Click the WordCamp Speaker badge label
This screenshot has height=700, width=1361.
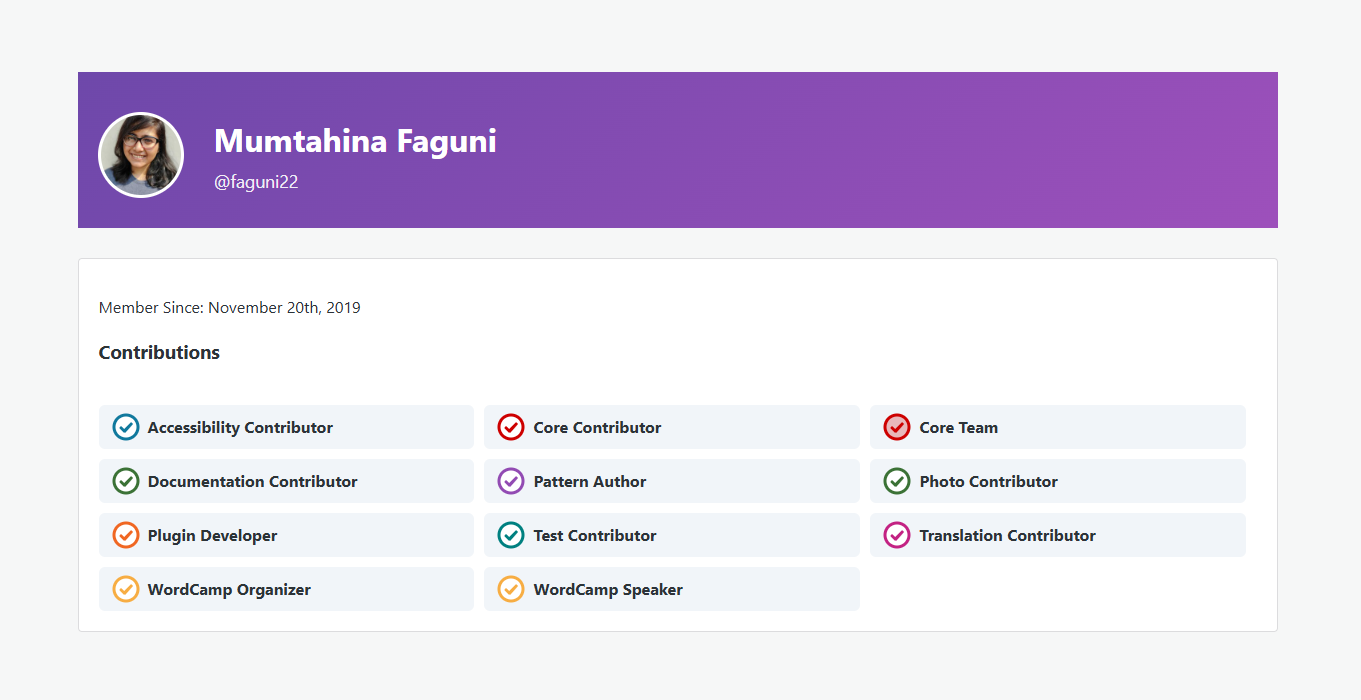coord(608,590)
